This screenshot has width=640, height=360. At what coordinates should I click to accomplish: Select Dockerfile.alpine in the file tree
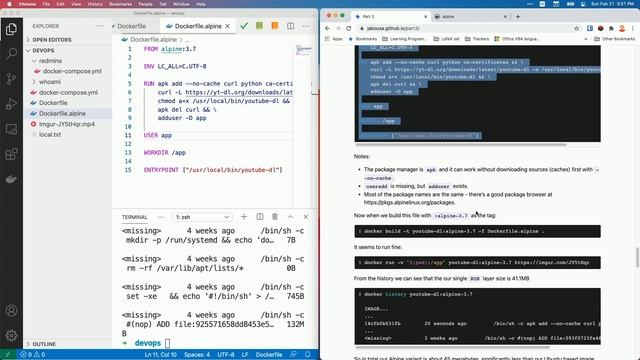[x=62, y=113]
